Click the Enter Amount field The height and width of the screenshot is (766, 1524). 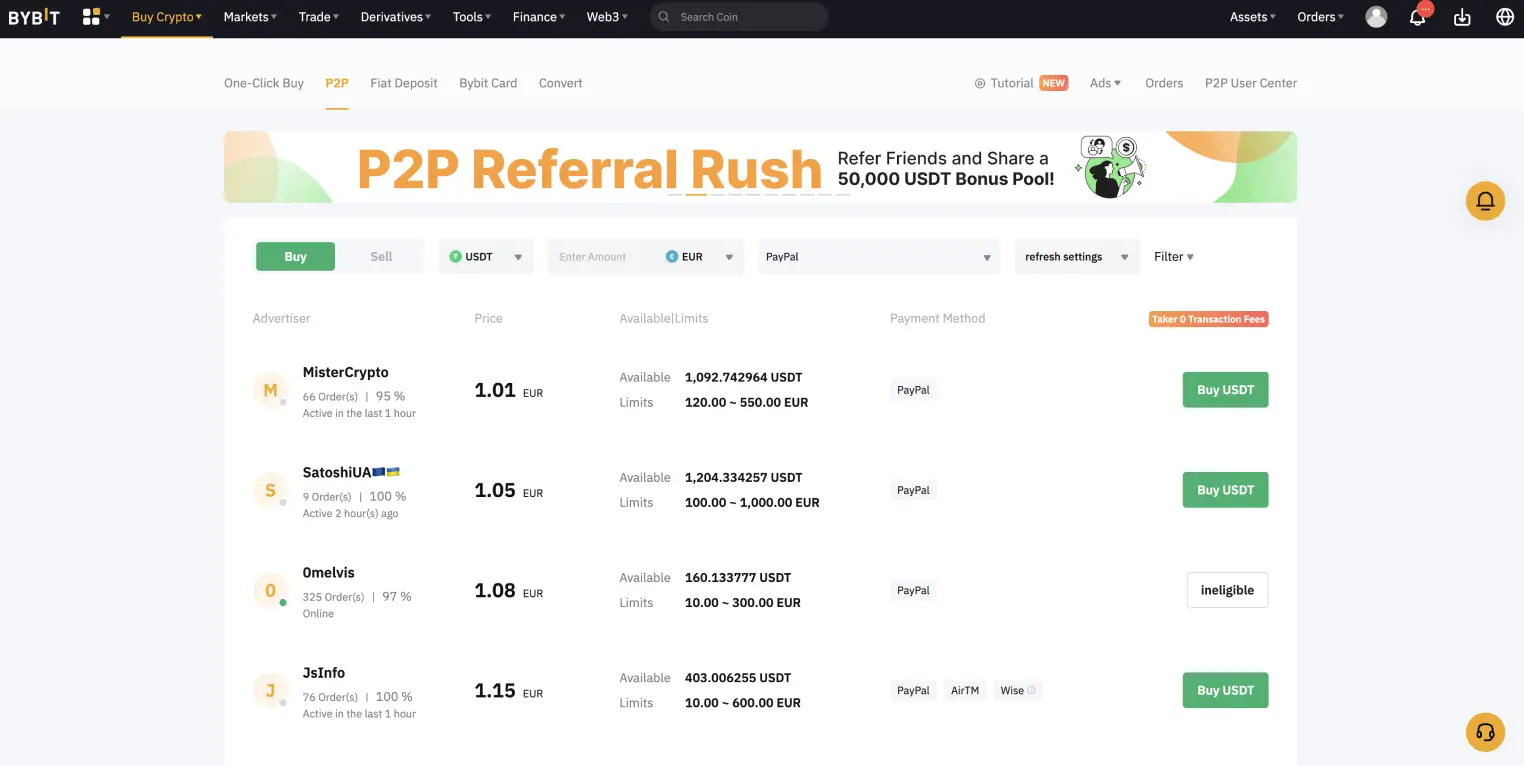pyautogui.click(x=605, y=257)
